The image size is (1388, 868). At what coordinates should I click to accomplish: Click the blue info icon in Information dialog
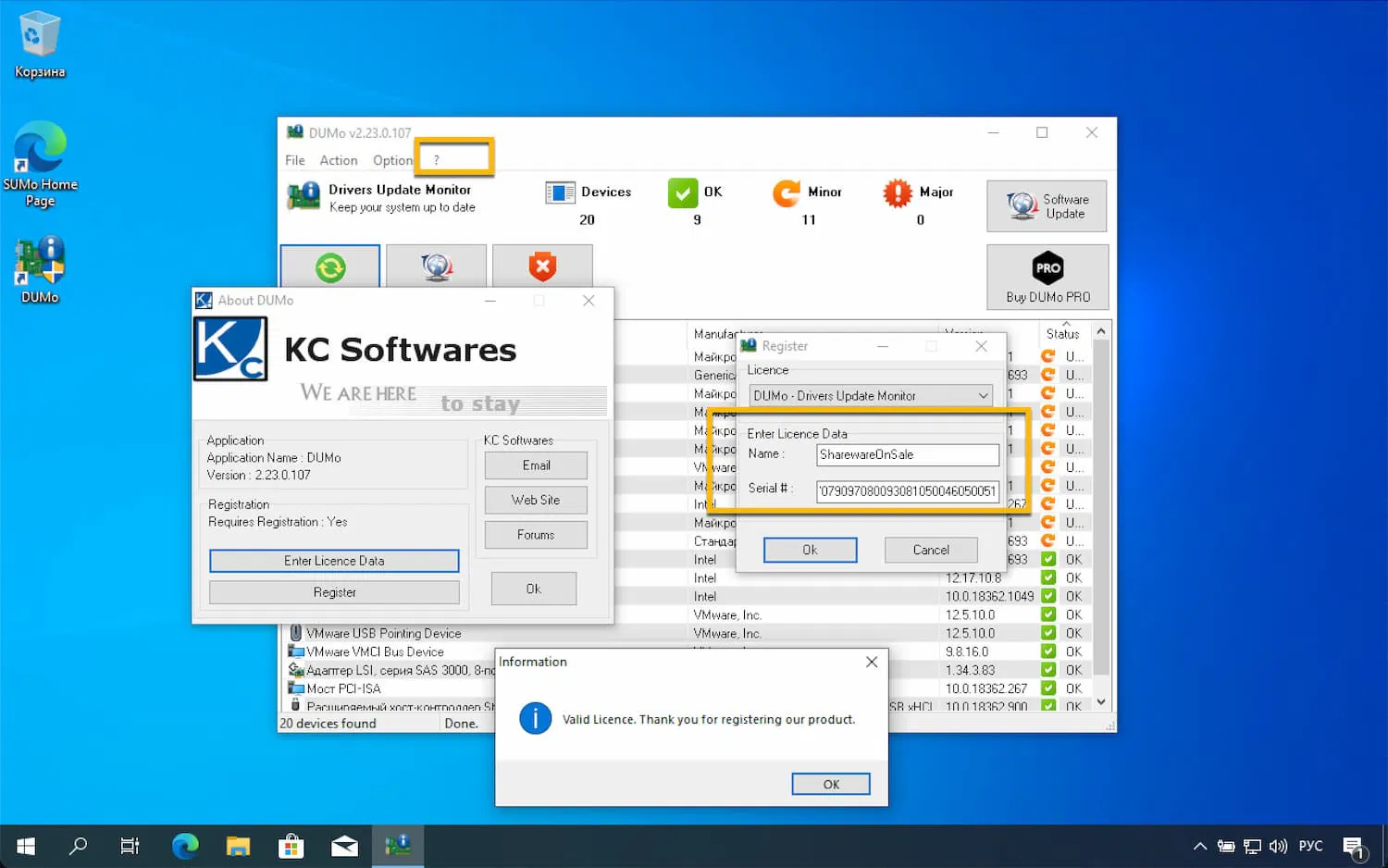pos(535,718)
